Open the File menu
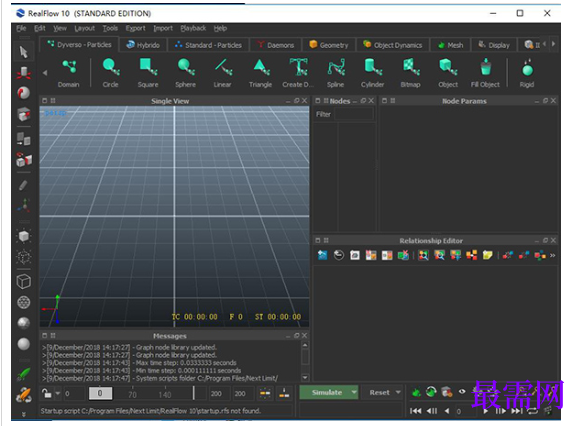 (x=21, y=28)
